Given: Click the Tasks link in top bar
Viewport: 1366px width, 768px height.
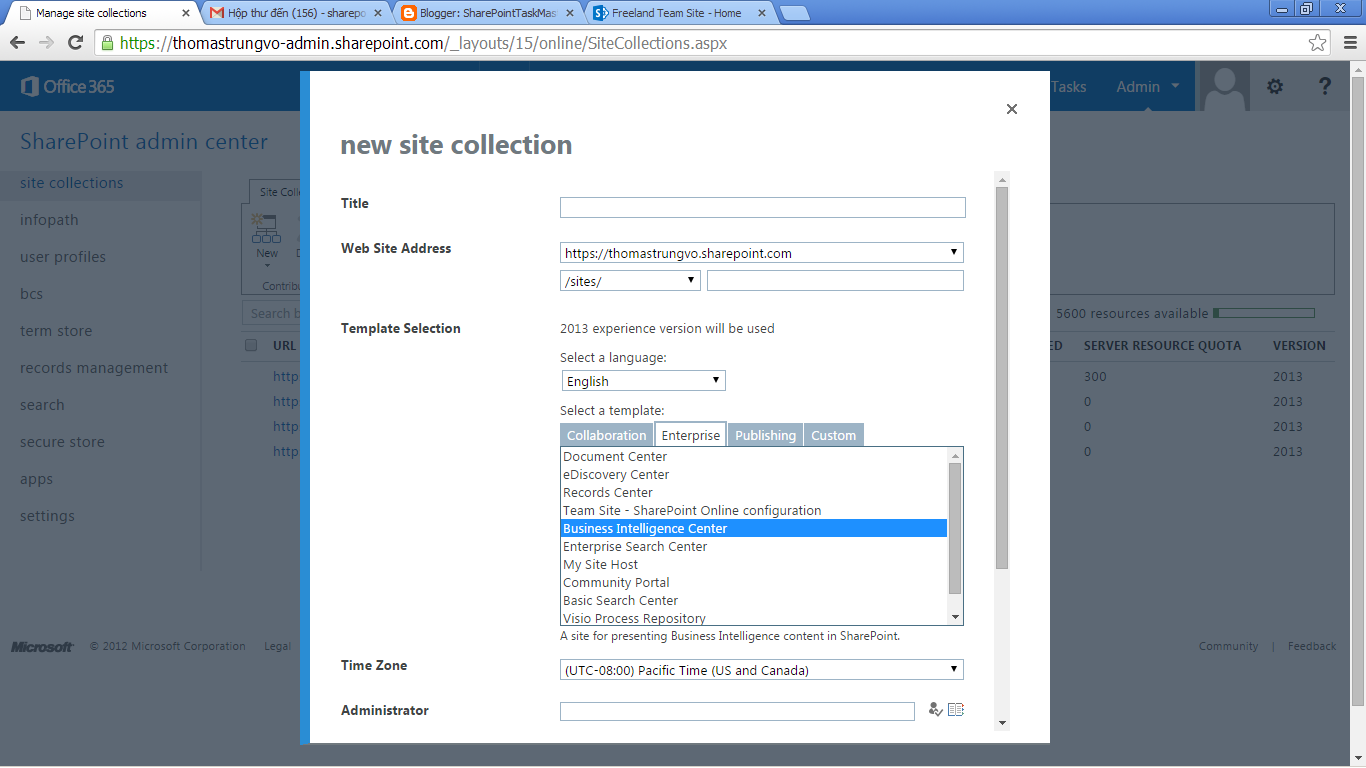Looking at the screenshot, I should pos(1069,86).
